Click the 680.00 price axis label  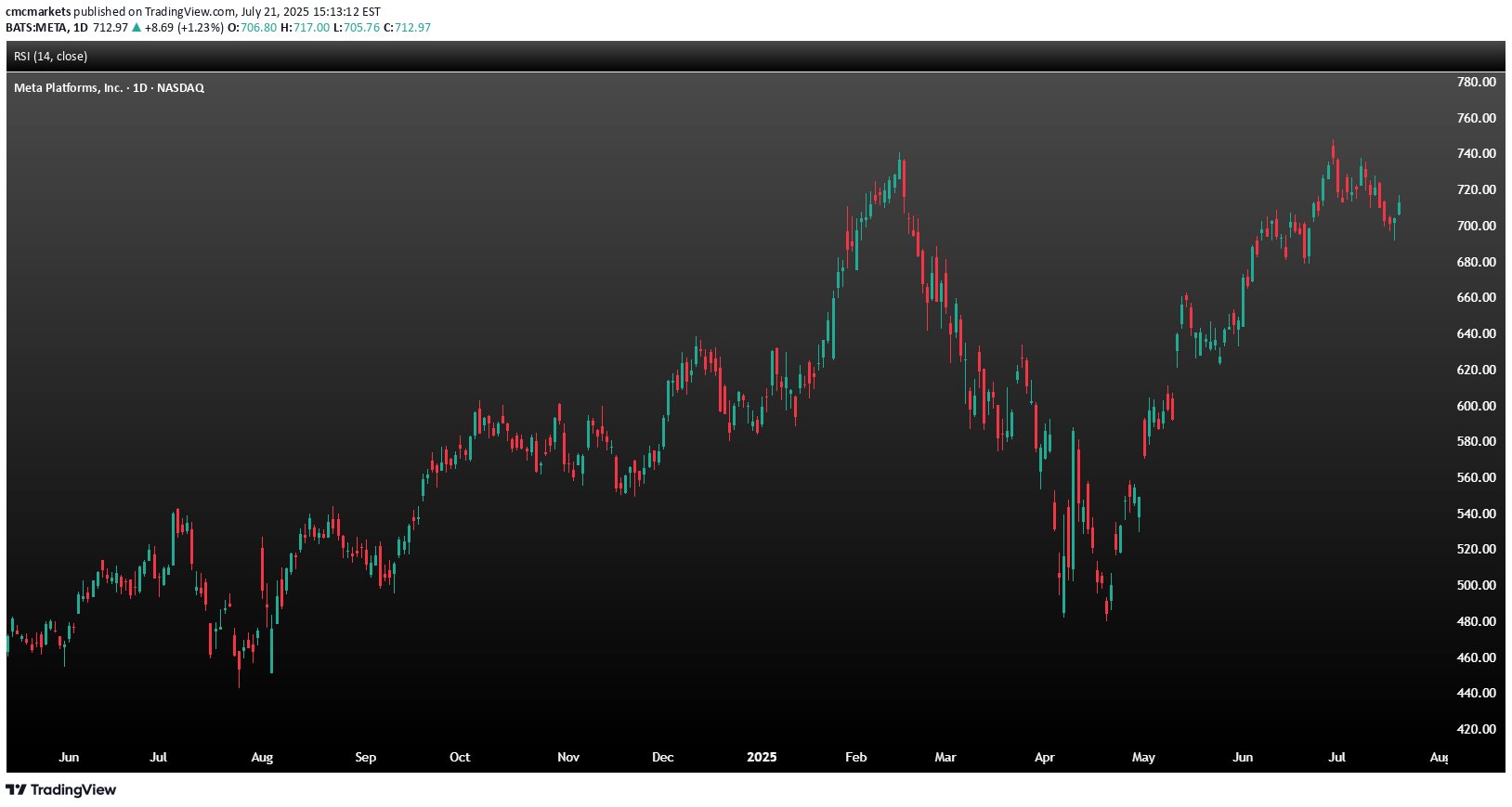point(1477,262)
